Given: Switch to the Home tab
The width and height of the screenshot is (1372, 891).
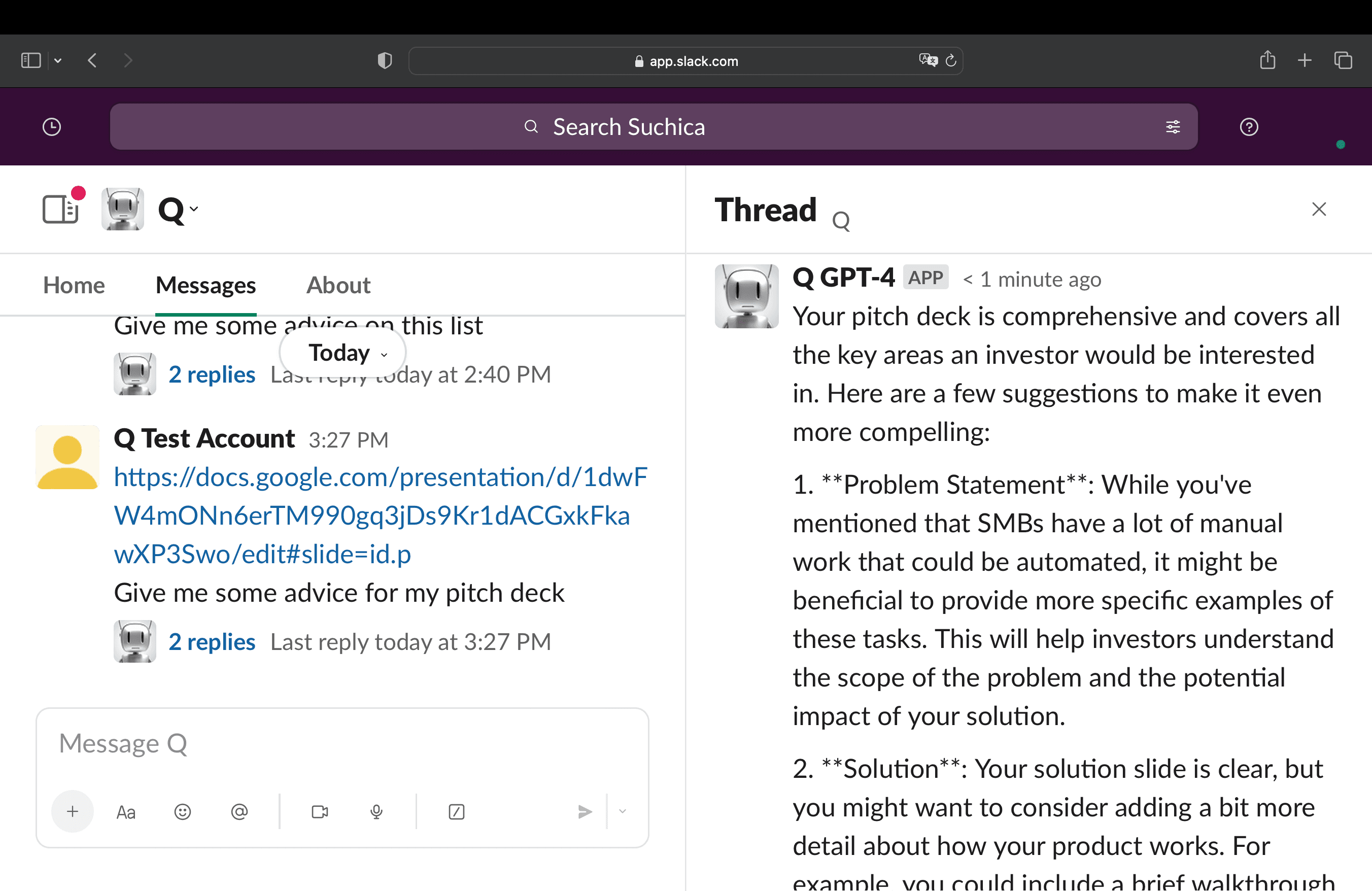Looking at the screenshot, I should pyautogui.click(x=74, y=285).
